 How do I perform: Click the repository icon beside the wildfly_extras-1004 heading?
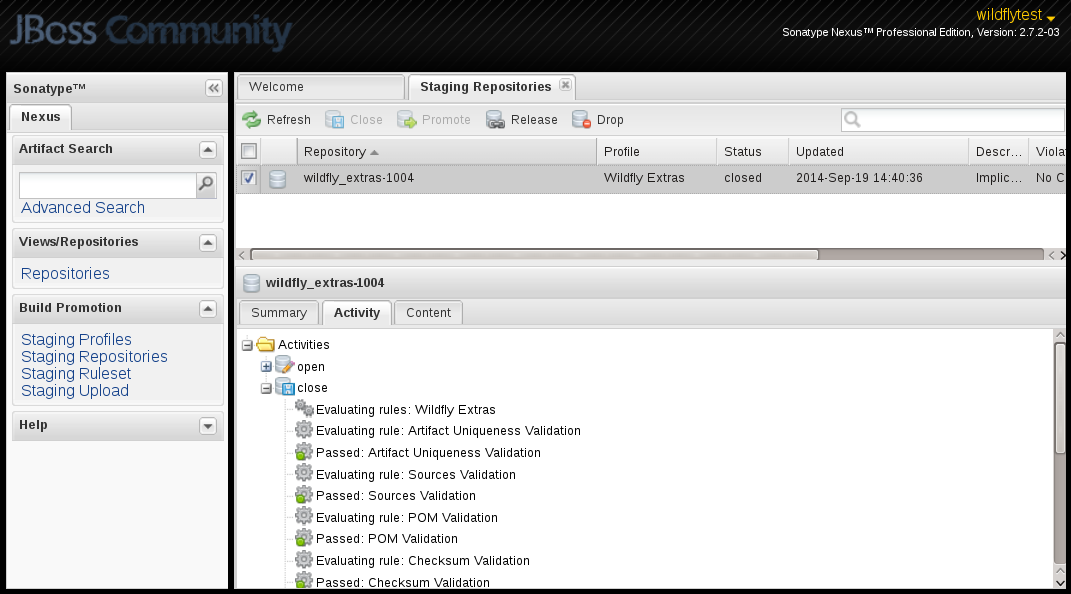[251, 283]
